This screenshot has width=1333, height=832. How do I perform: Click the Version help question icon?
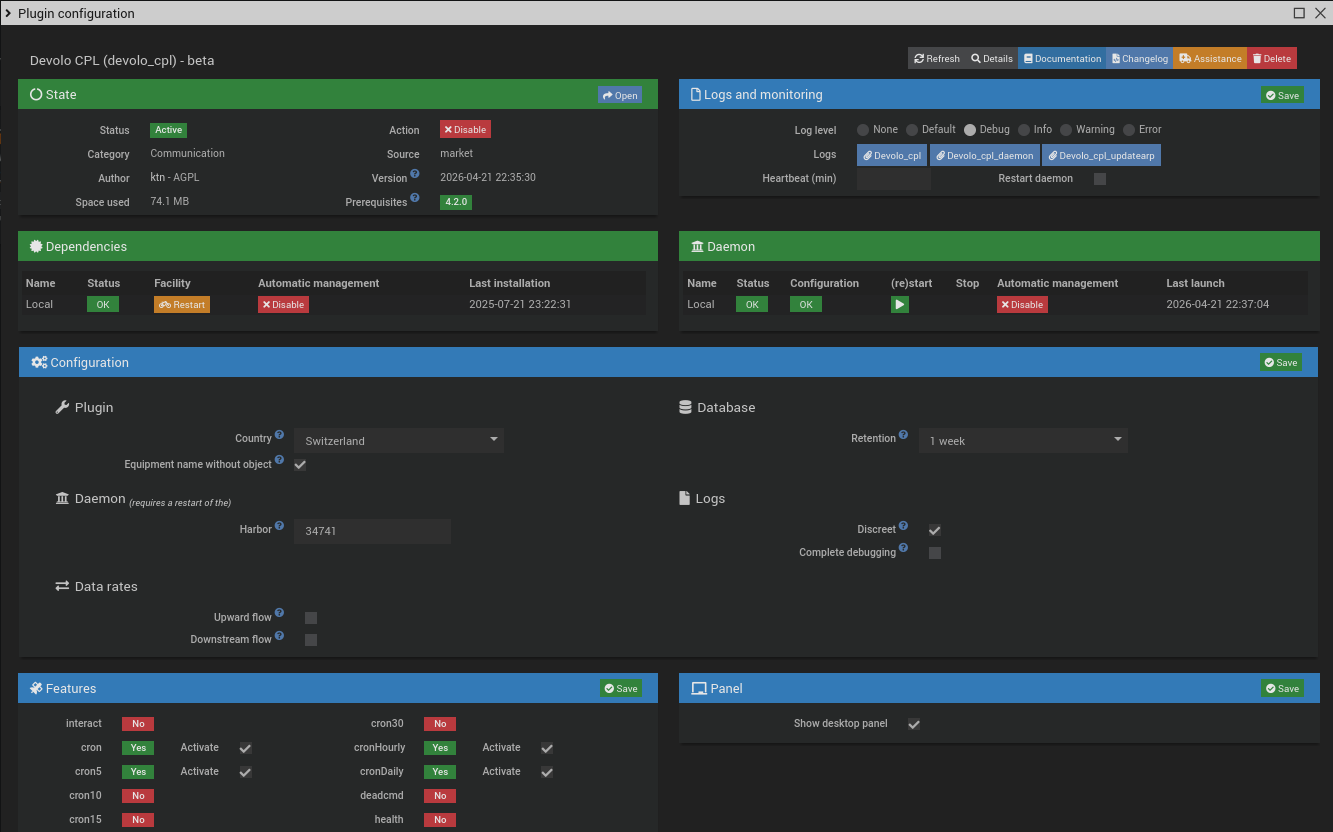tap(415, 174)
